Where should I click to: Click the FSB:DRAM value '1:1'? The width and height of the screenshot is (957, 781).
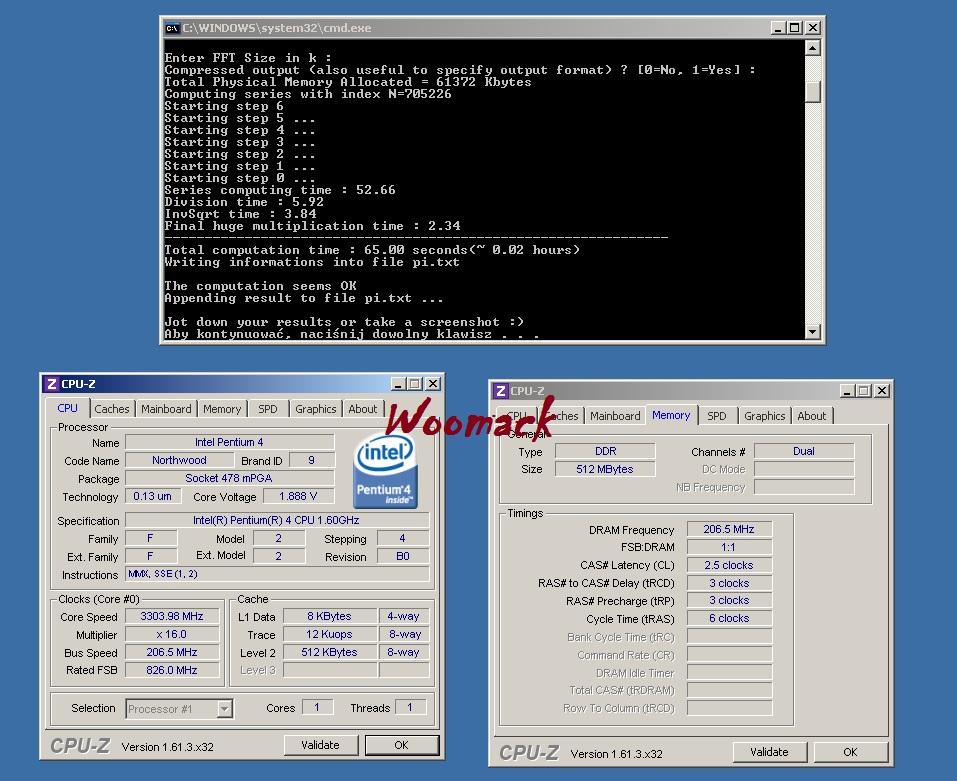tap(729, 547)
